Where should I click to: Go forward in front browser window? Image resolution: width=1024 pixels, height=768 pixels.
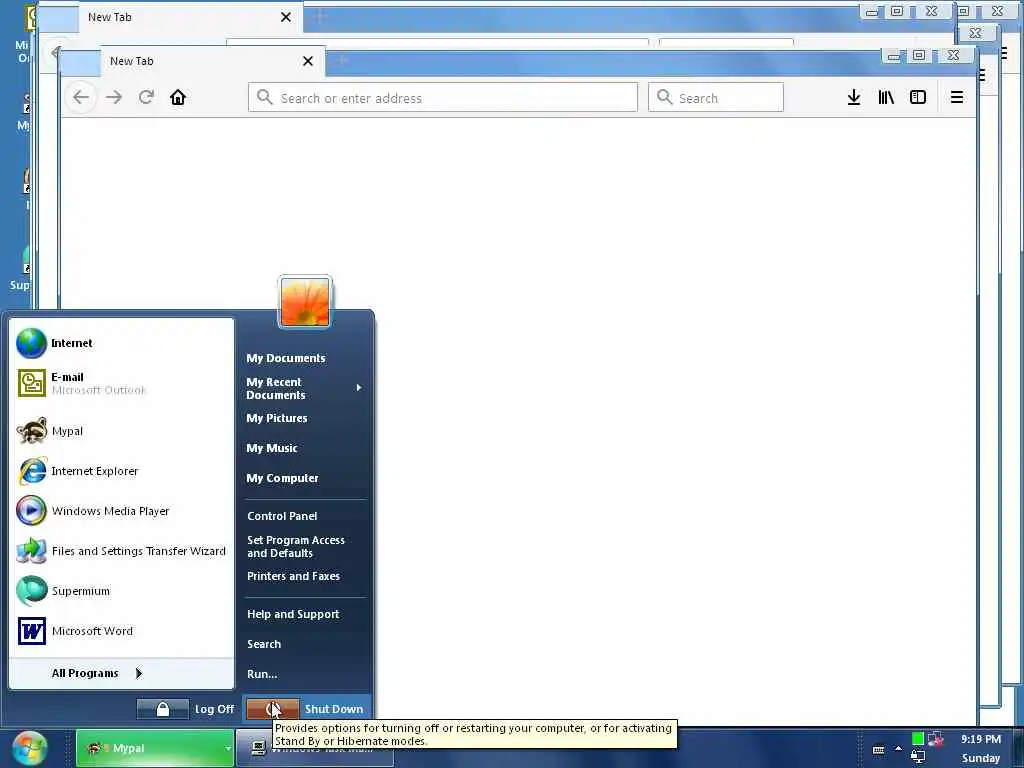click(x=114, y=97)
